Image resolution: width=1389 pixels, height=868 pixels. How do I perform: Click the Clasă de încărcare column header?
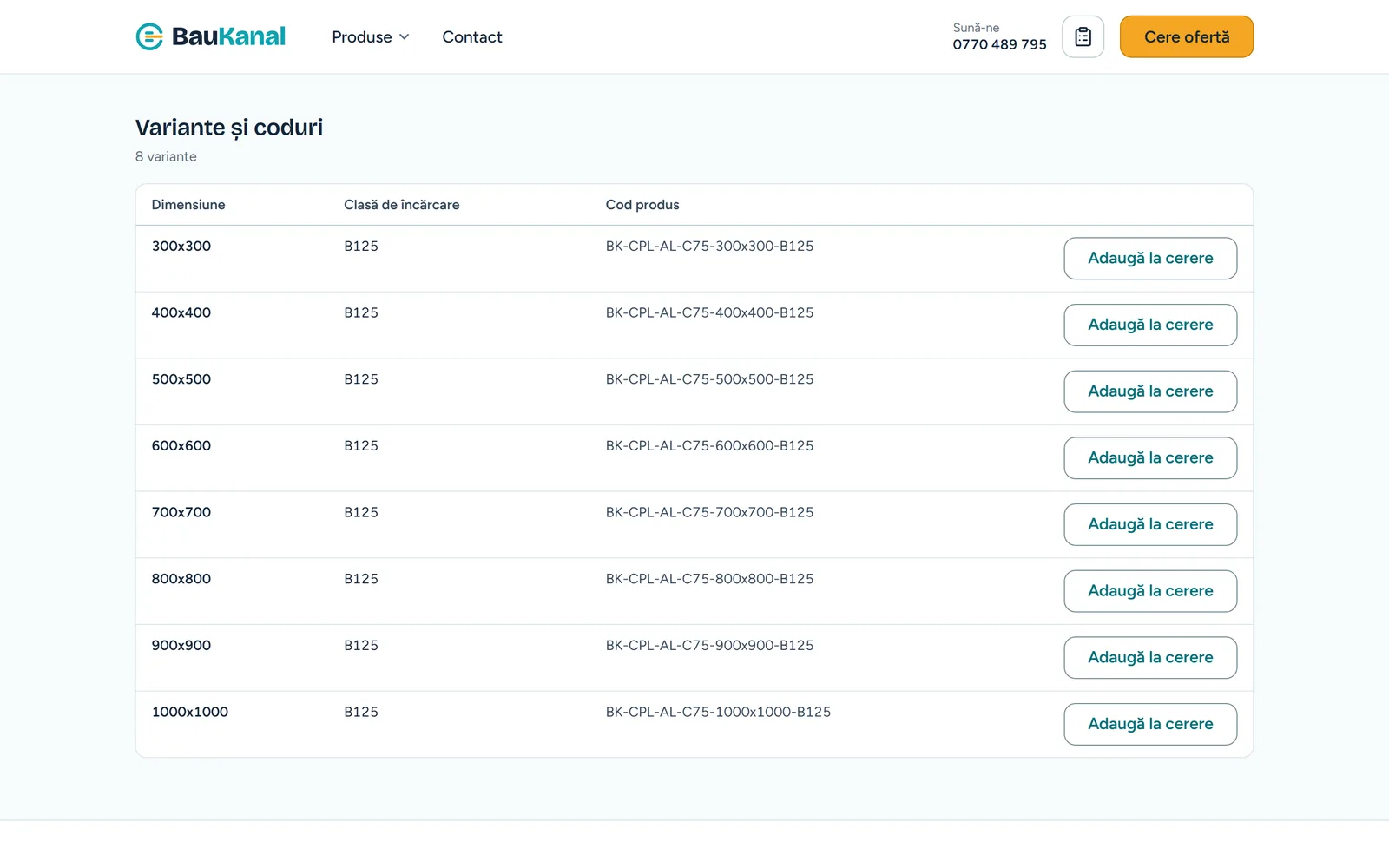(x=402, y=205)
